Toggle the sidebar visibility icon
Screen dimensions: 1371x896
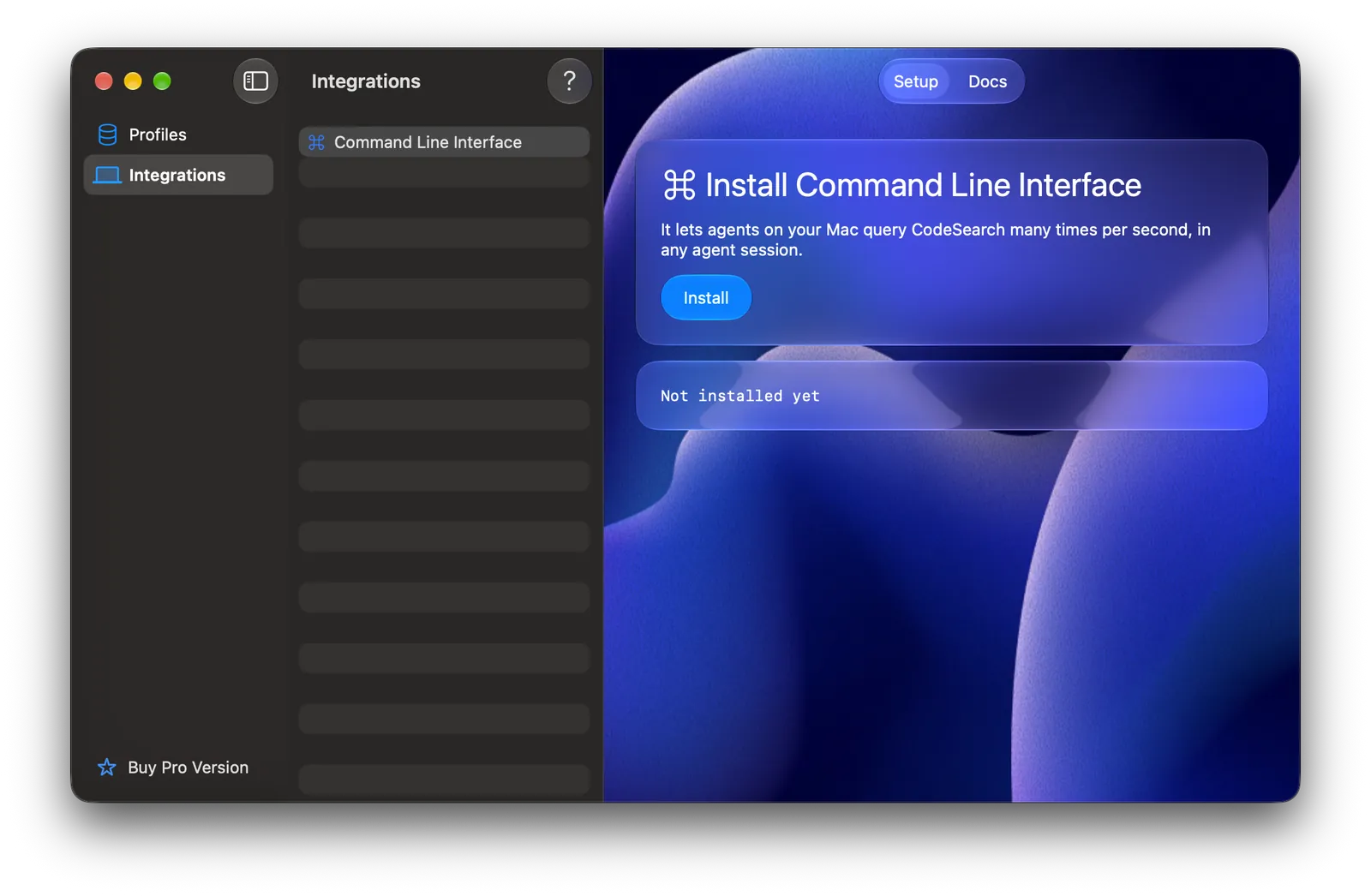coord(255,81)
